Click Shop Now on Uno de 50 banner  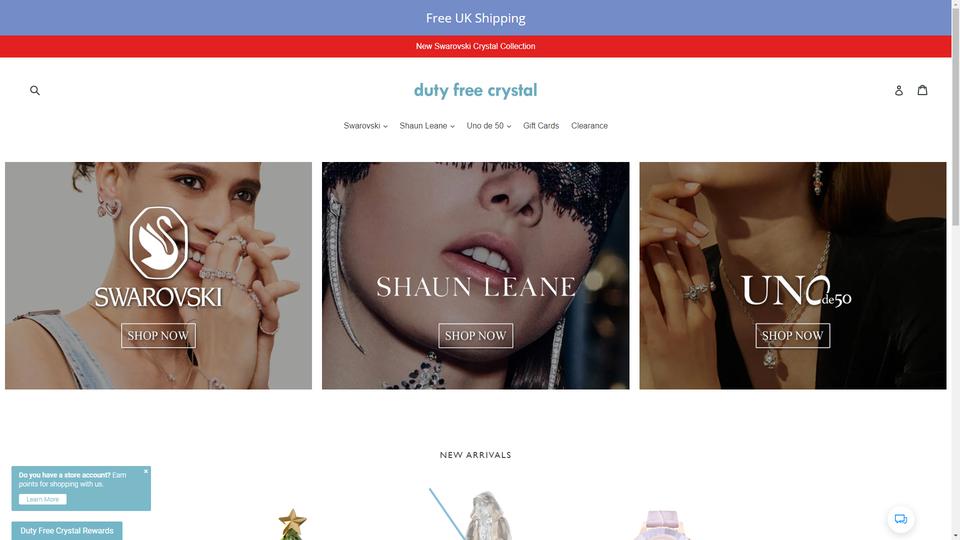pos(793,336)
